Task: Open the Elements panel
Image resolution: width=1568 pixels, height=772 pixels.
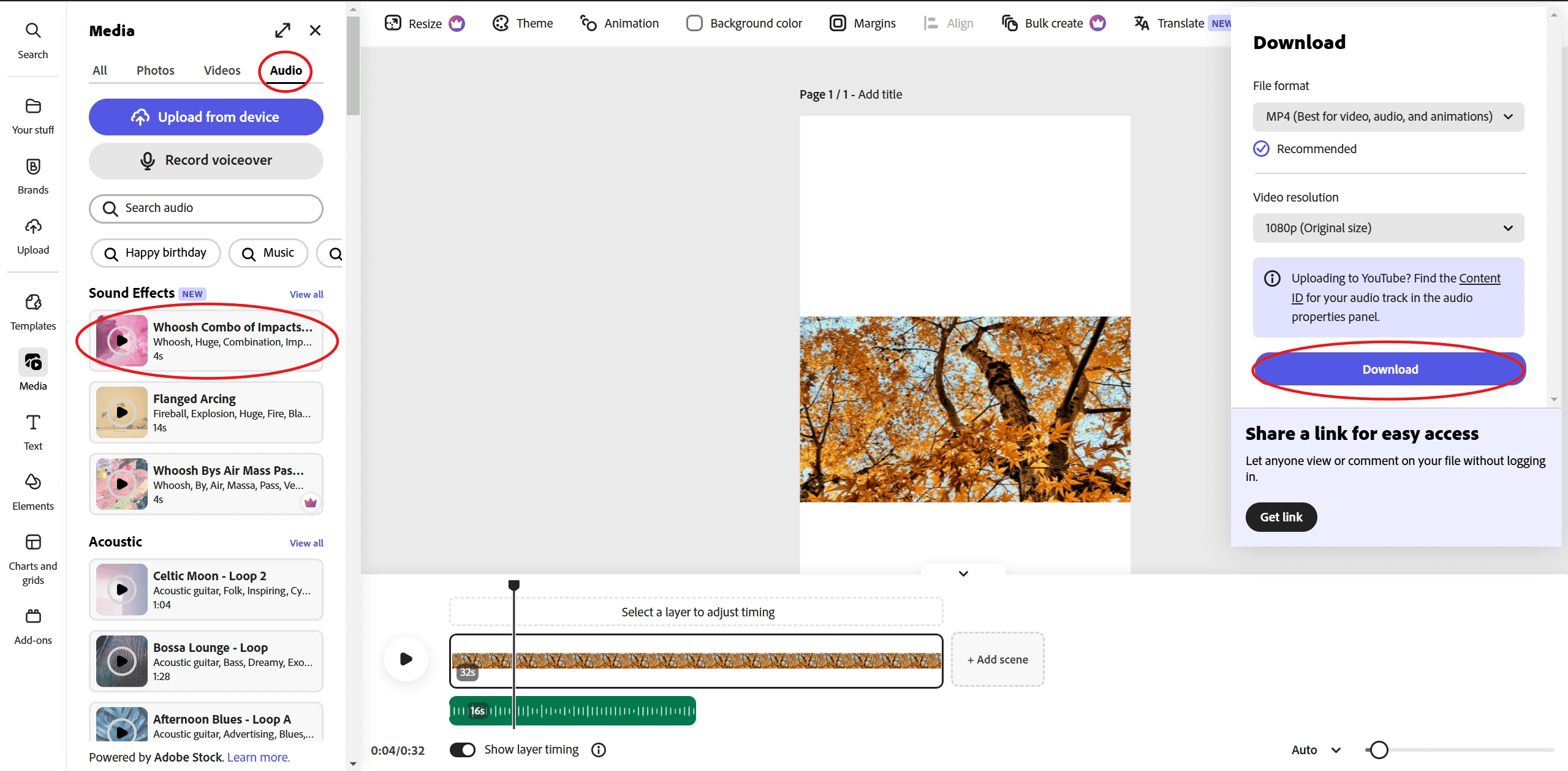Action: pyautogui.click(x=32, y=490)
